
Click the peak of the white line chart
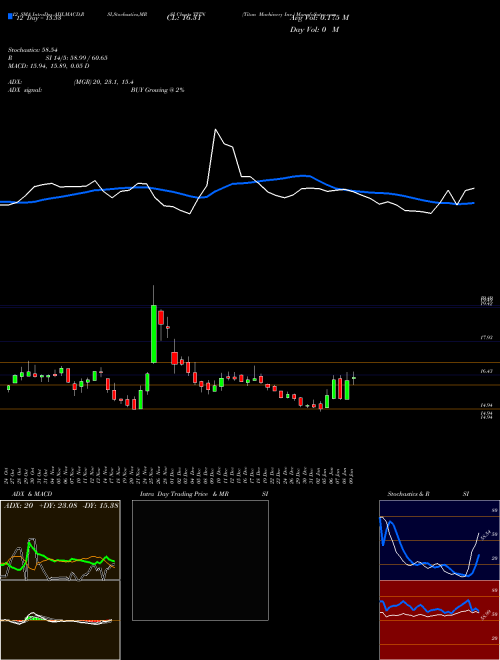215,130
